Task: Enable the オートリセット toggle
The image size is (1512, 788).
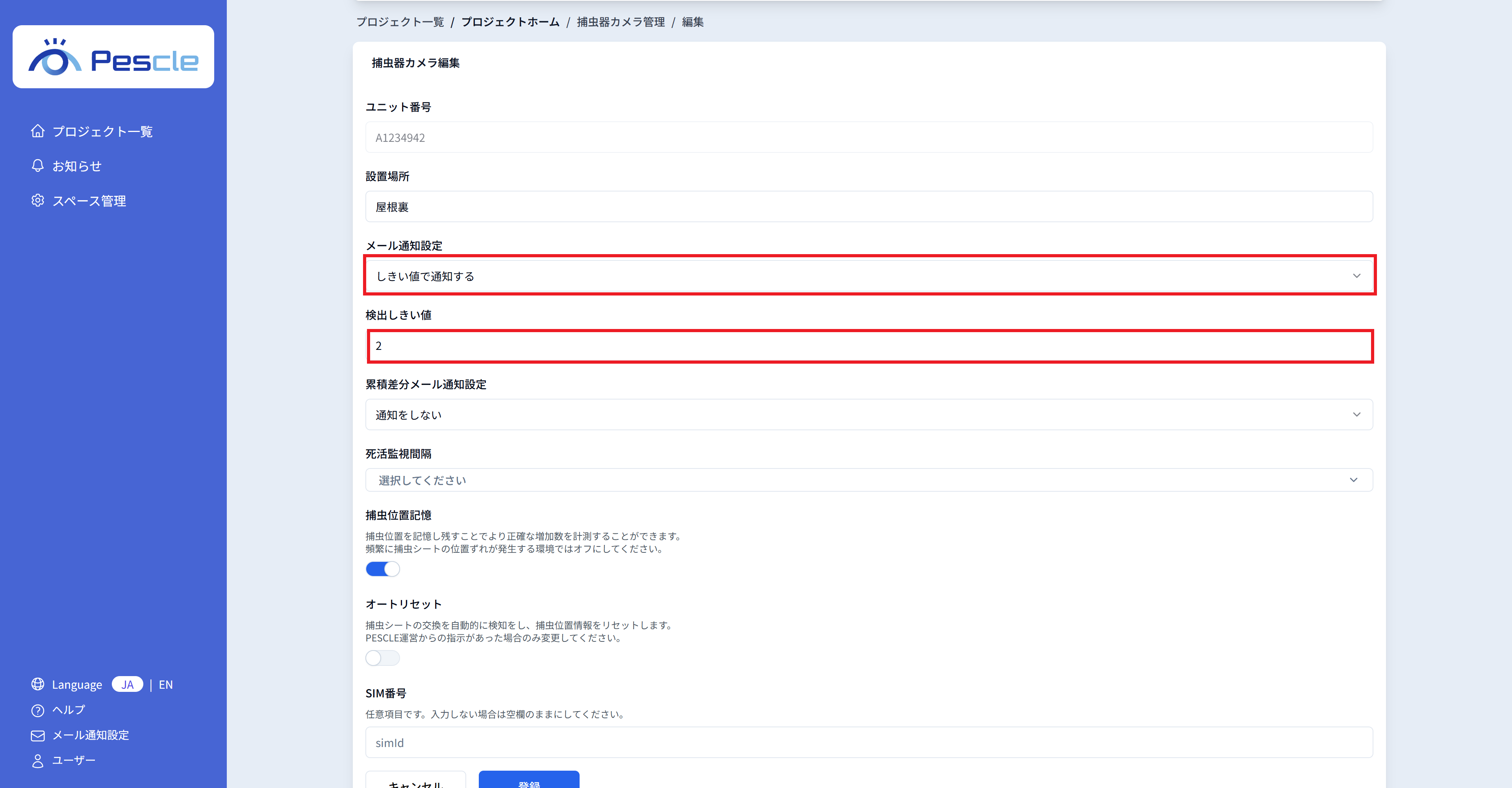Action: [383, 658]
